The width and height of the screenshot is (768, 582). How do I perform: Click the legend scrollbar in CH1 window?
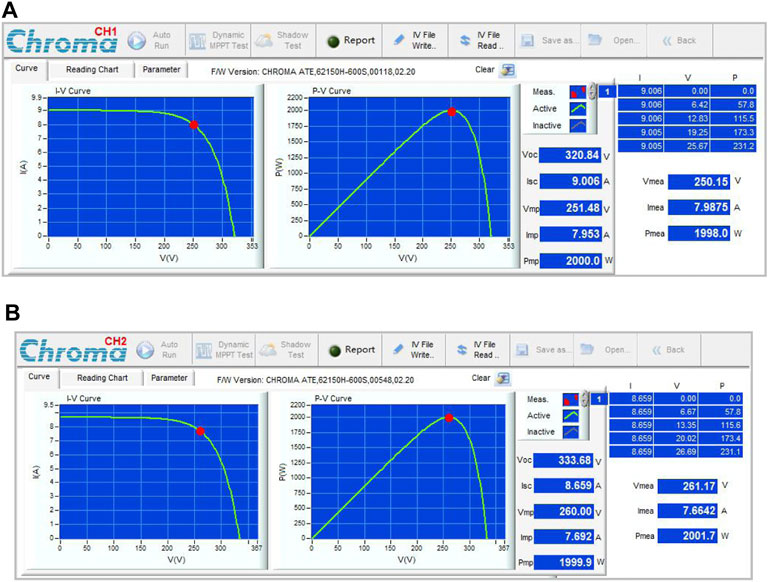point(592,91)
